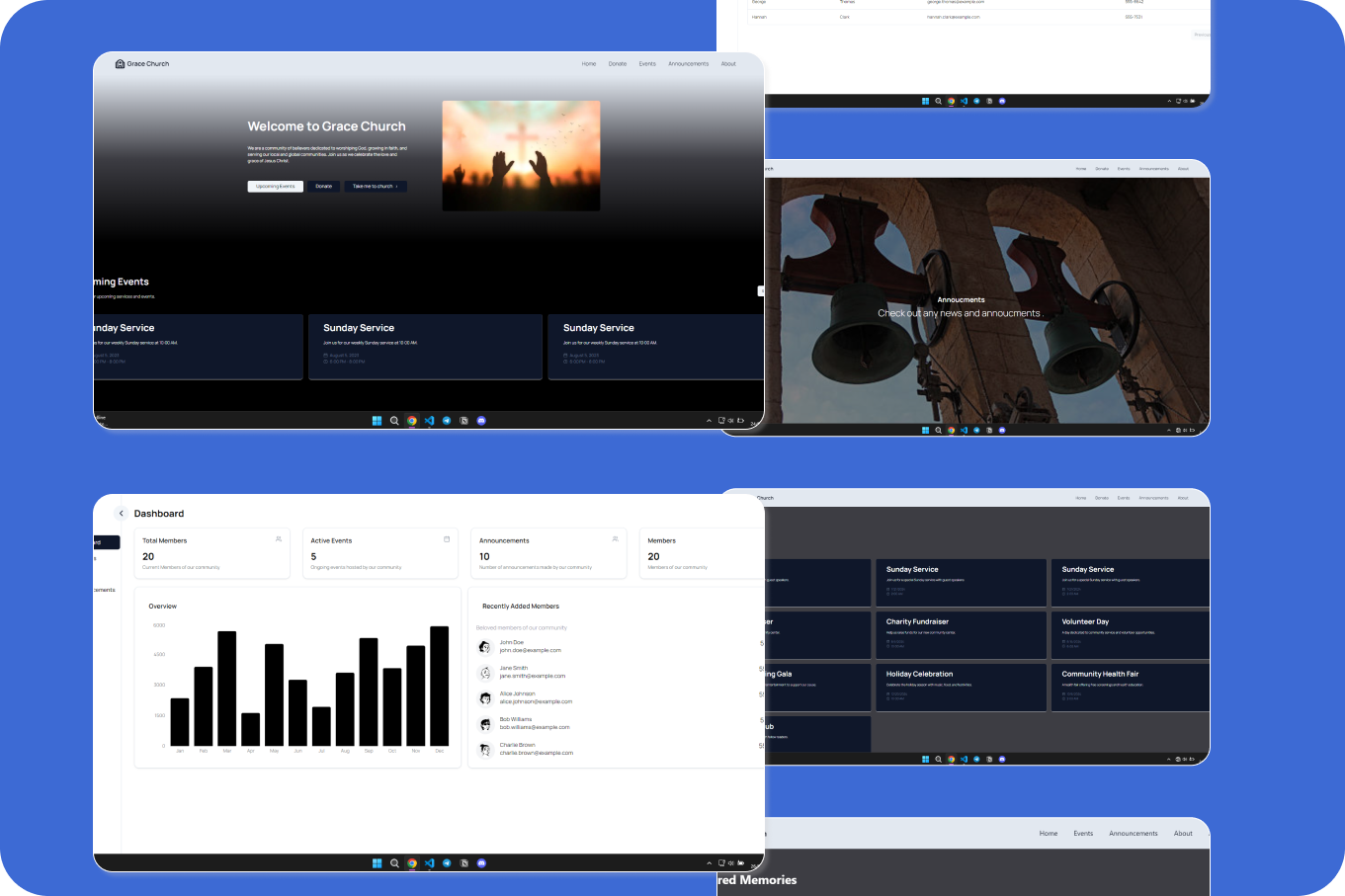Viewport: 1345px width, 896px height.
Task: Click the Total Members person icon
Action: click(x=278, y=538)
